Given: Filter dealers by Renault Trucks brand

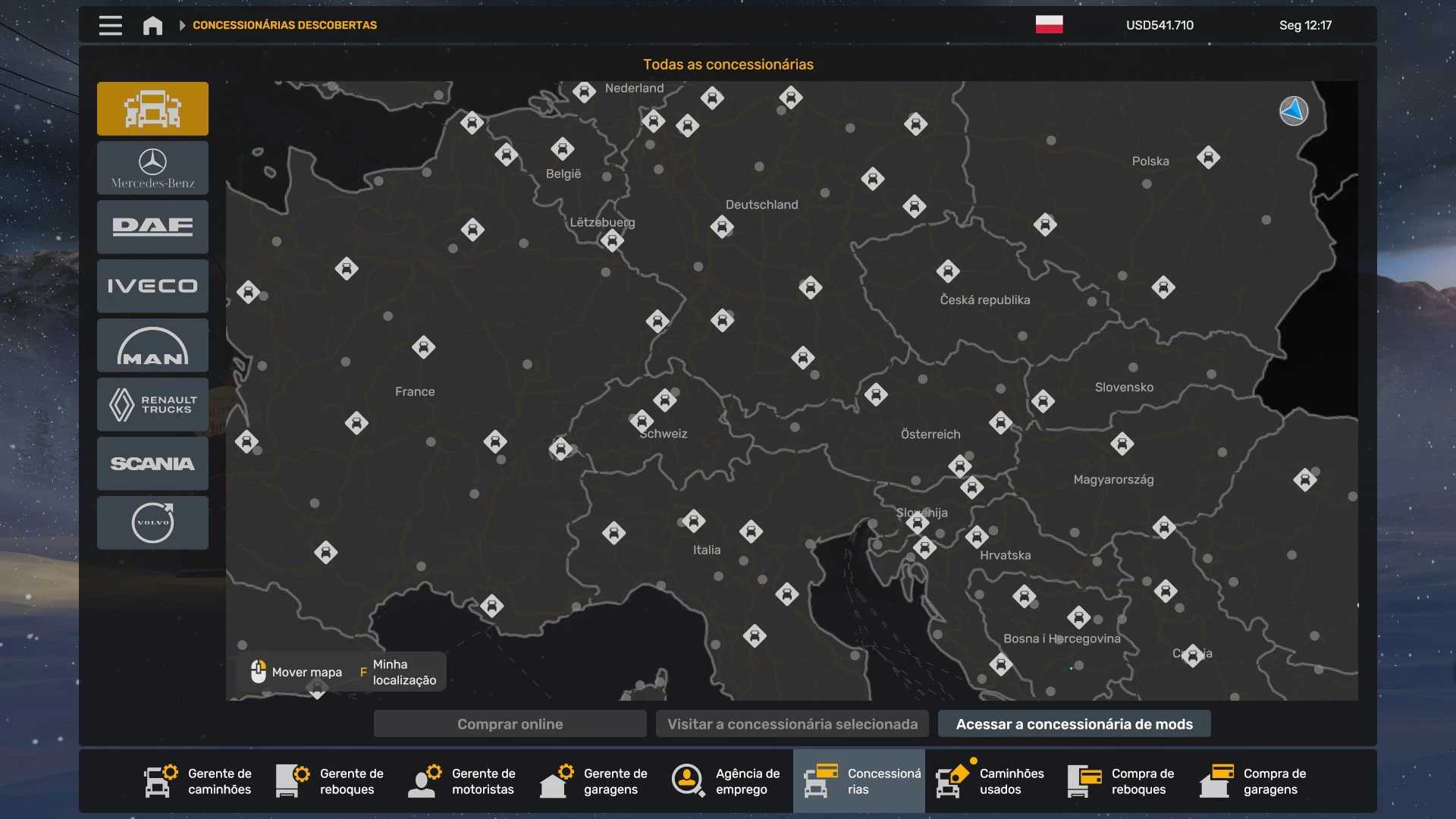Looking at the screenshot, I should click(x=152, y=405).
